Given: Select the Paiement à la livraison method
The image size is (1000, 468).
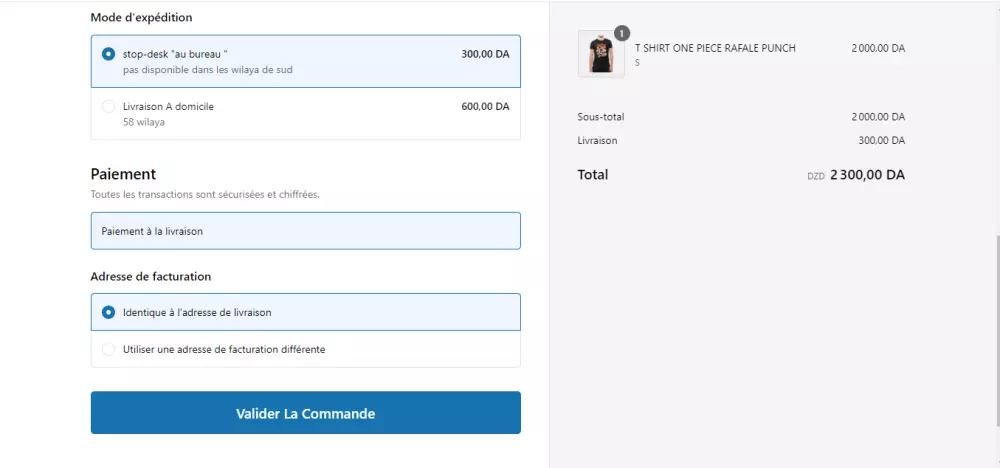Looking at the screenshot, I should [305, 231].
